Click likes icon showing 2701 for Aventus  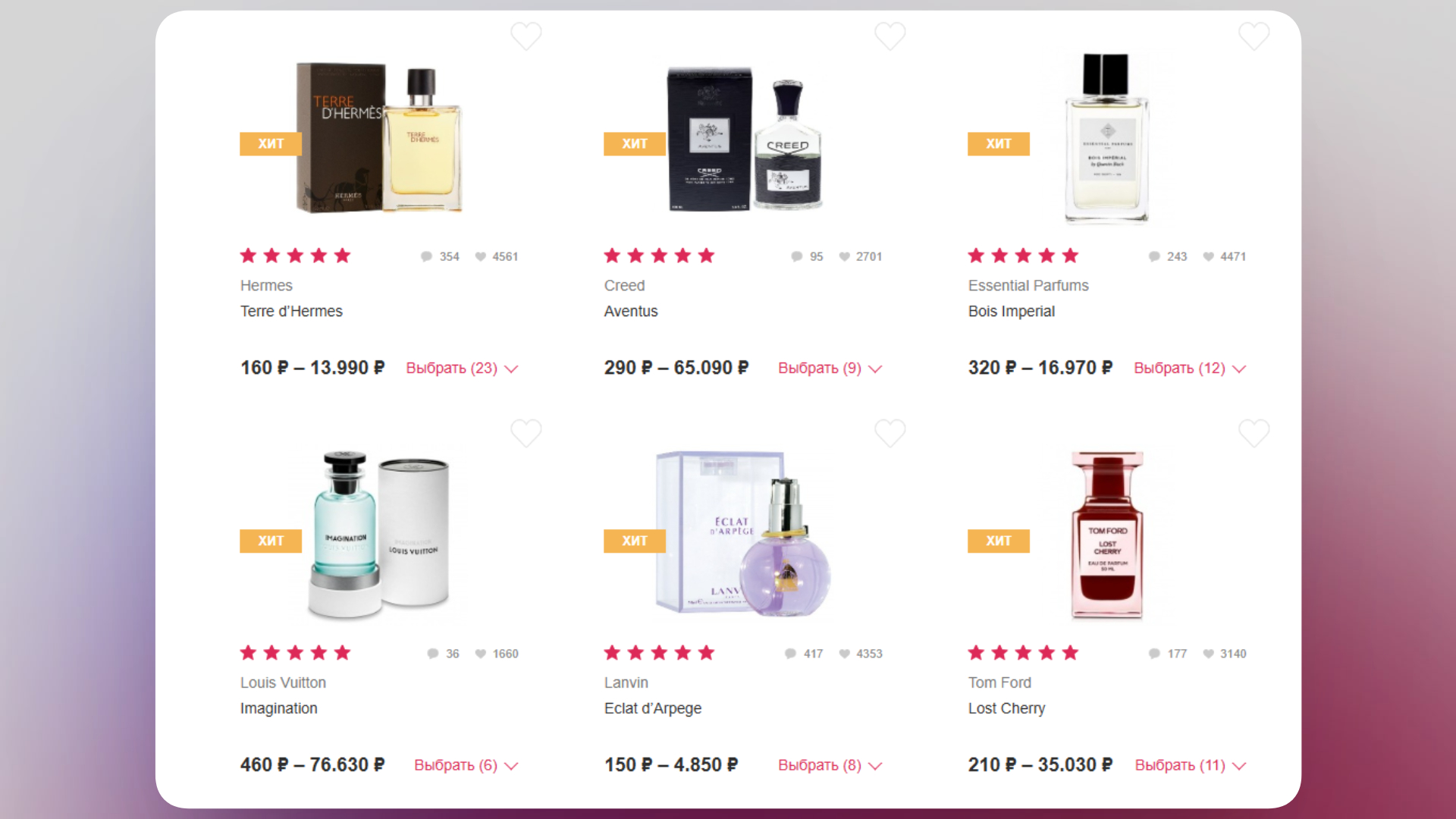[844, 256]
